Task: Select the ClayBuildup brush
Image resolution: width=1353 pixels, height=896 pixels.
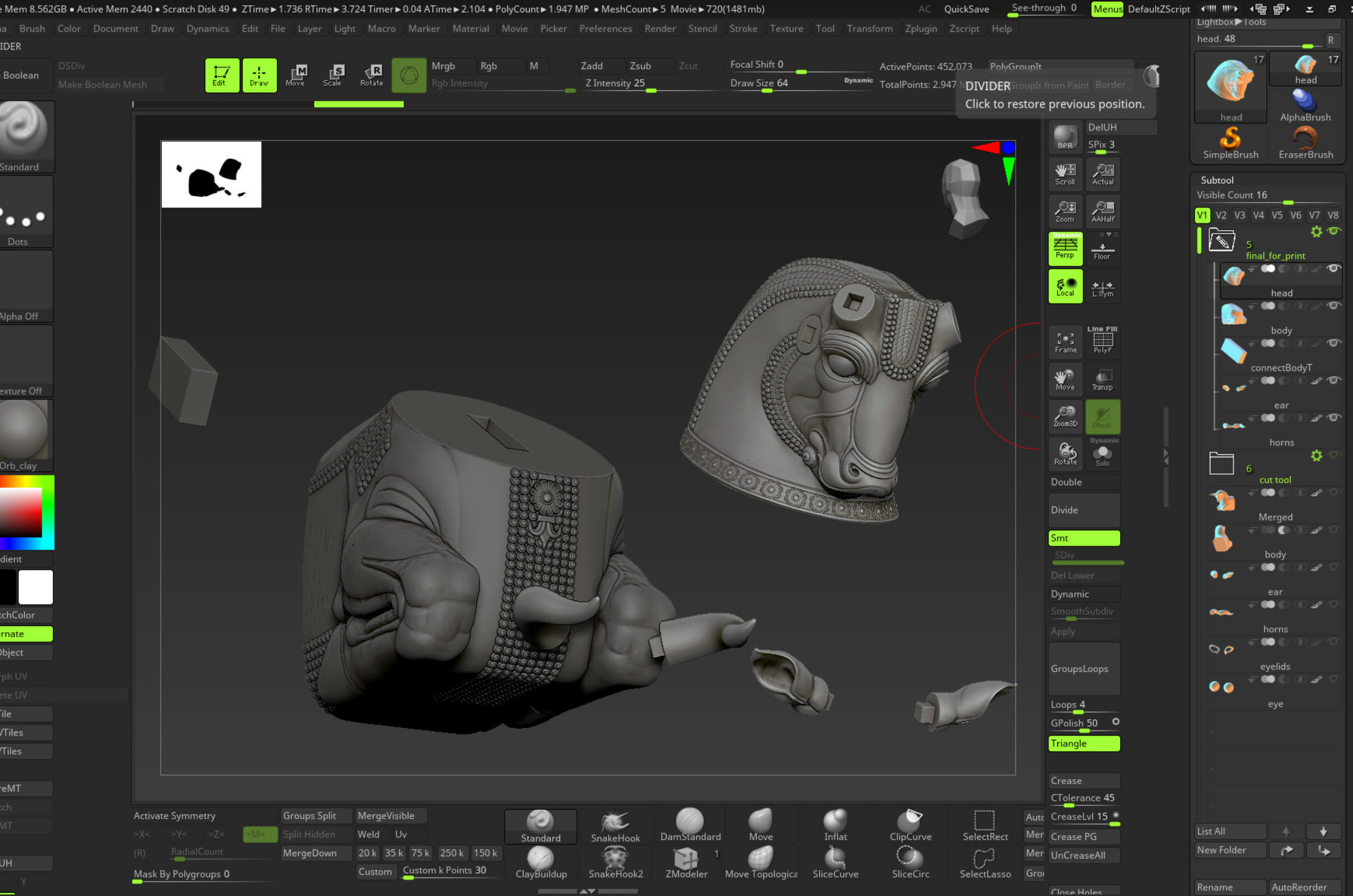Action: (x=541, y=863)
